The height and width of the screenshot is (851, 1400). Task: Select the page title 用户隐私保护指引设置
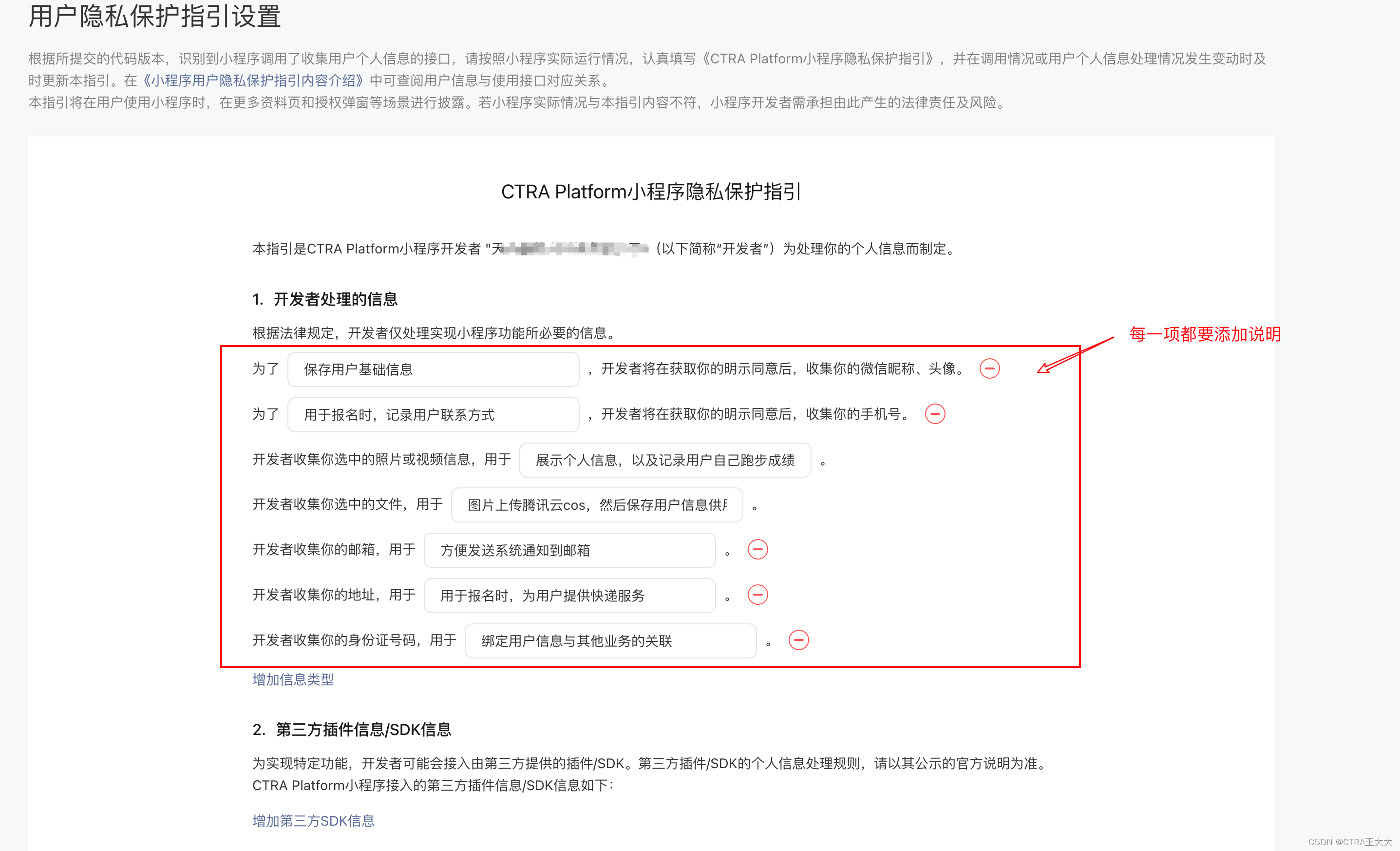click(x=154, y=16)
